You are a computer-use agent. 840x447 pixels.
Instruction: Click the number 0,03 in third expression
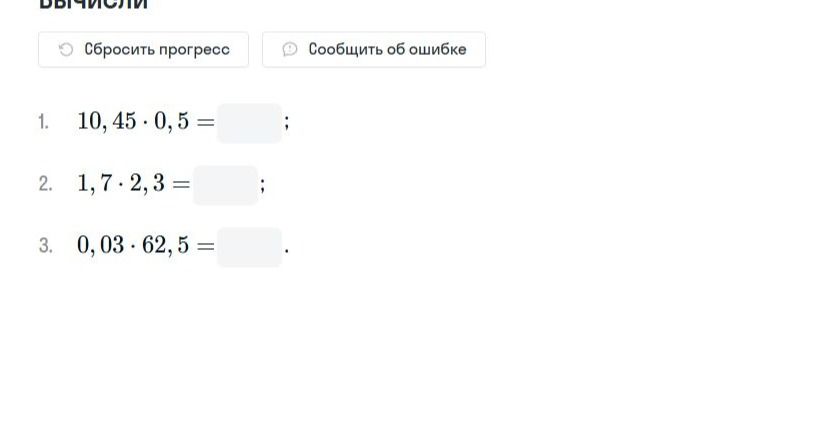(x=101, y=245)
